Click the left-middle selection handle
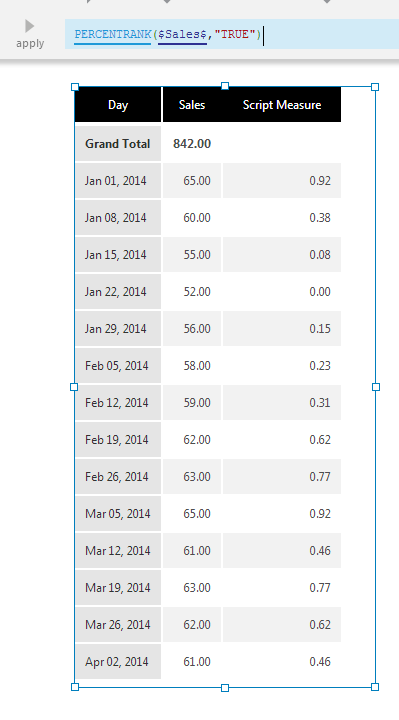 [74, 387]
